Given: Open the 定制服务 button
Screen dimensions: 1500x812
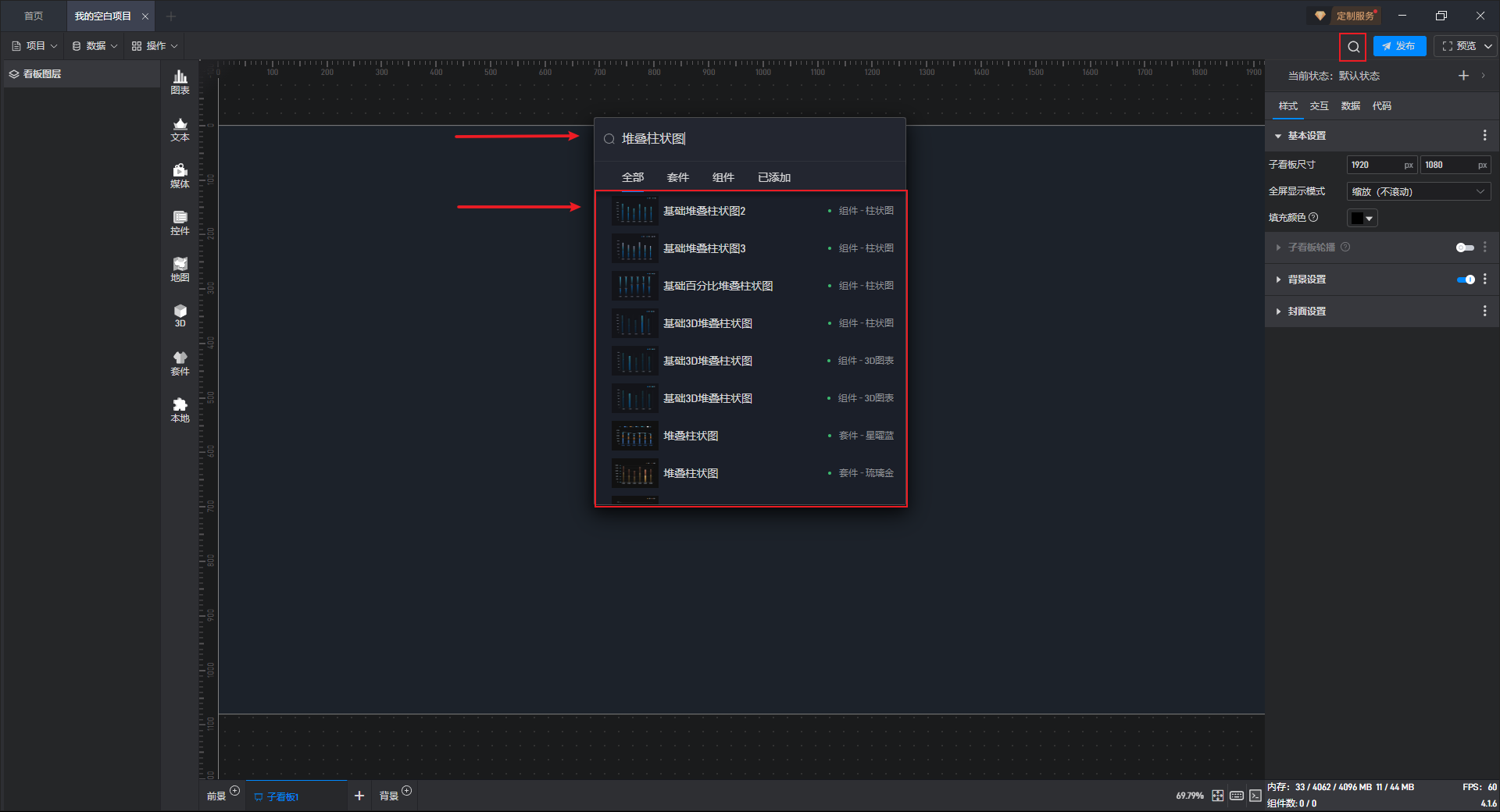Looking at the screenshot, I should pos(1346,16).
